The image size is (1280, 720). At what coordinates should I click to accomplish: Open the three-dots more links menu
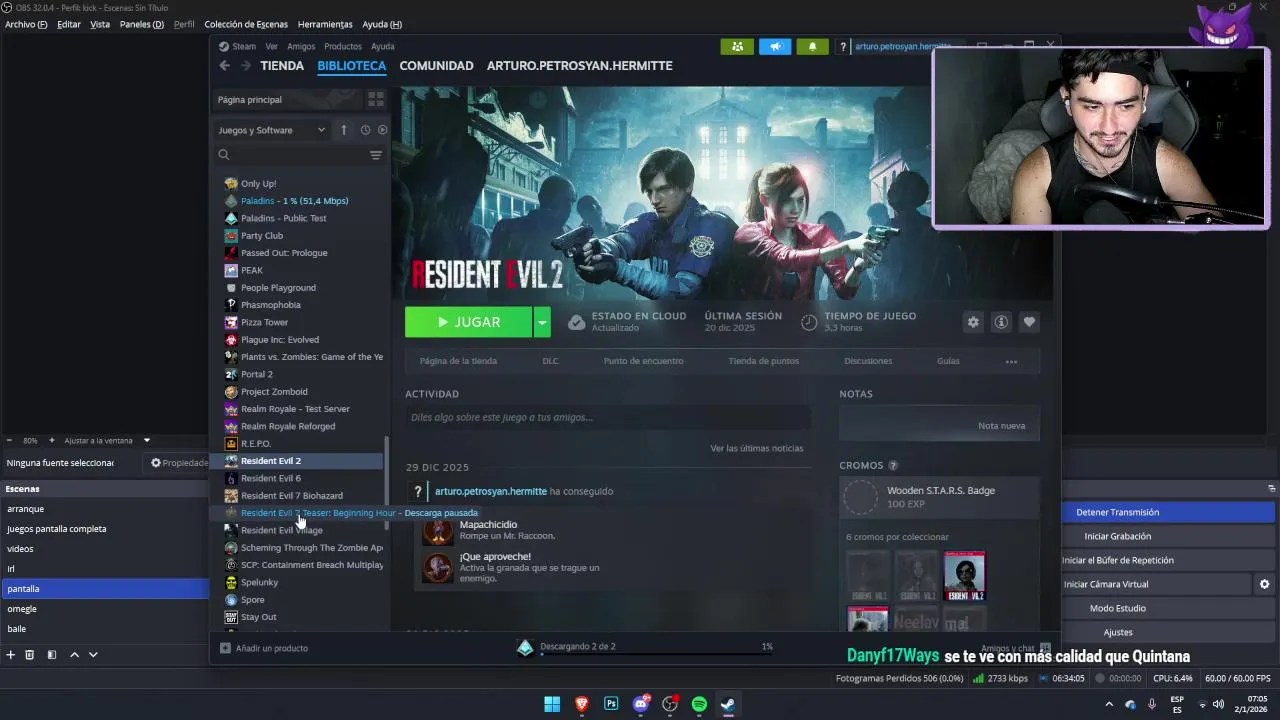pos(1011,361)
